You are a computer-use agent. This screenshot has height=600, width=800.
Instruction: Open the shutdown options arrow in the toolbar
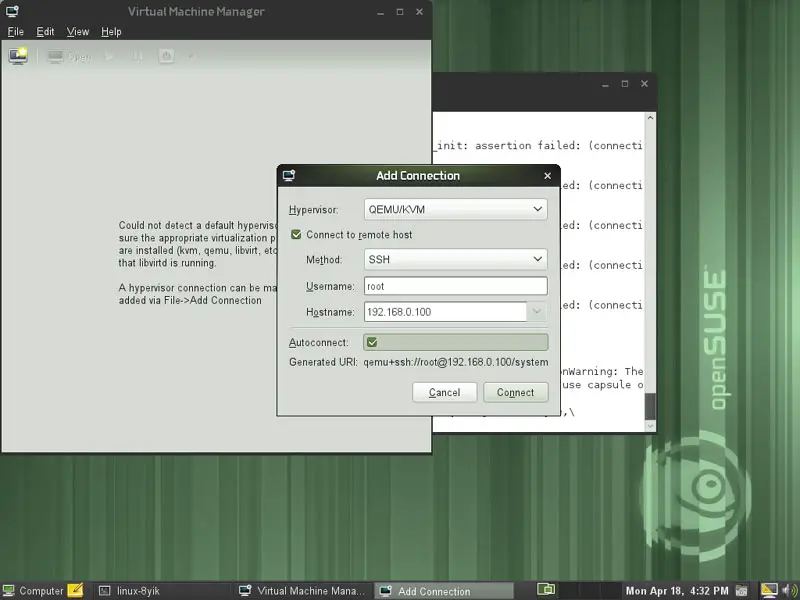(x=191, y=57)
